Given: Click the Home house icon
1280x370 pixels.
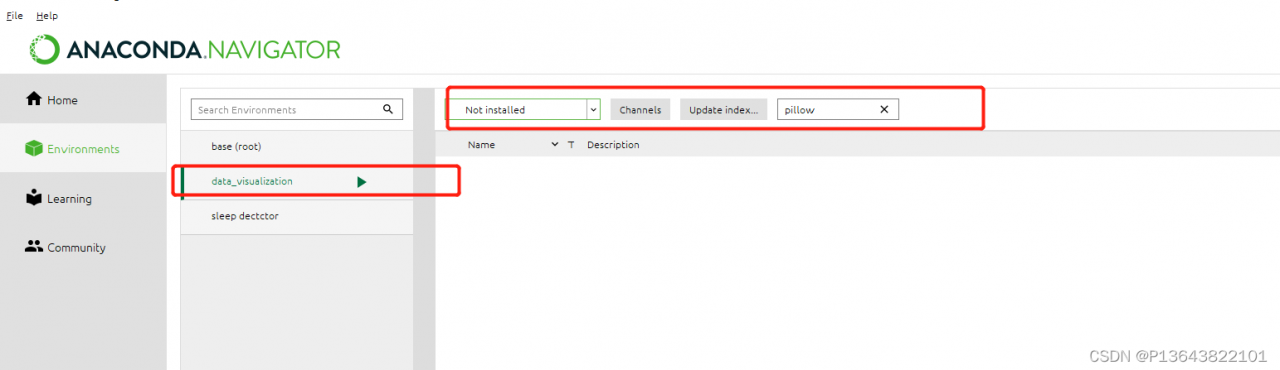Looking at the screenshot, I should click(x=34, y=99).
